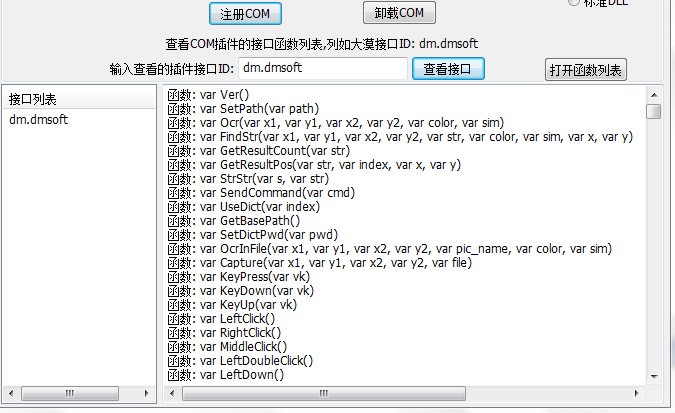Select the line 'var SetPath(var path)'
This screenshot has height=413, width=675.
point(243,109)
